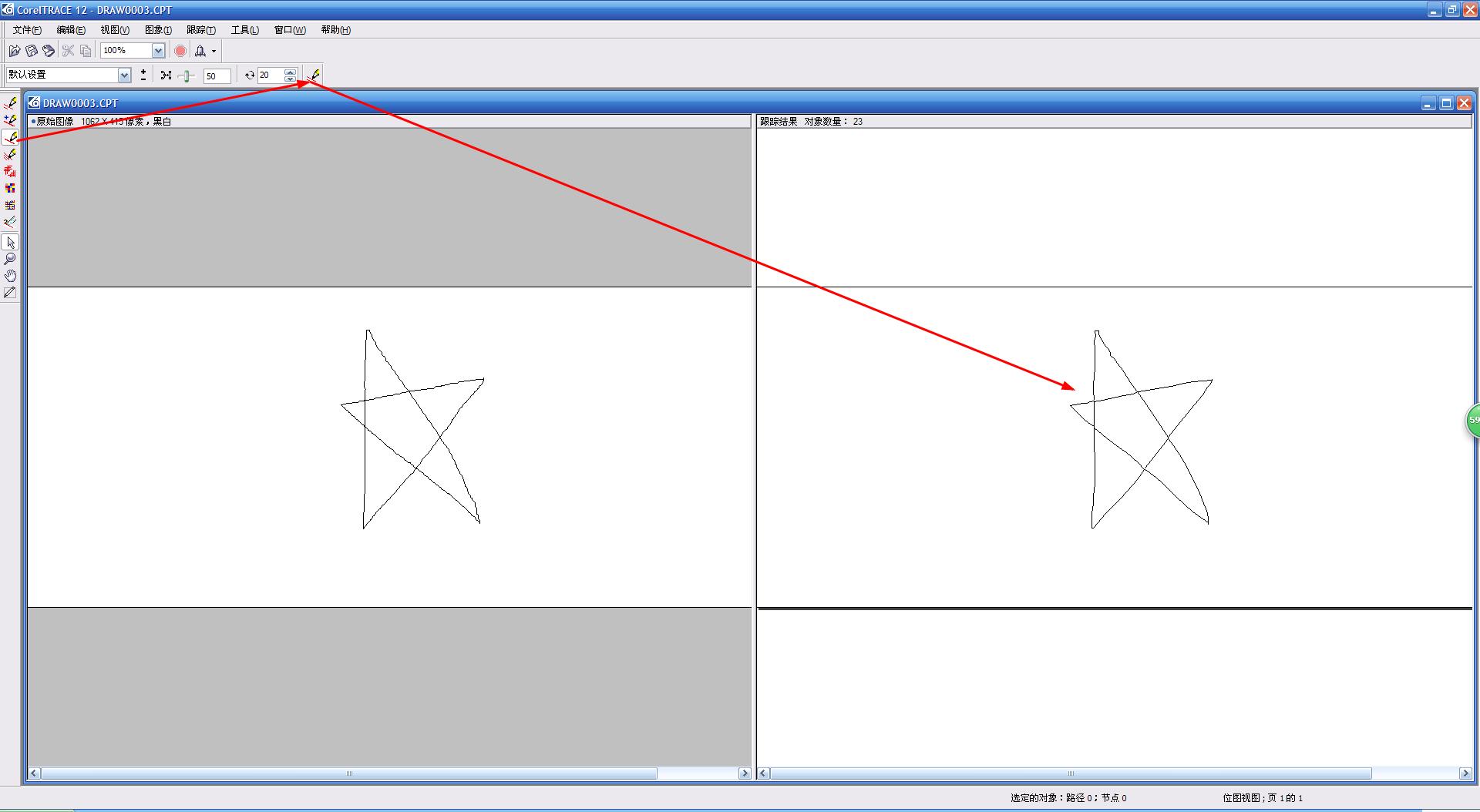This screenshot has width=1480, height=812.
Task: Select the Zoom magnifier tool
Action: [x=10, y=259]
